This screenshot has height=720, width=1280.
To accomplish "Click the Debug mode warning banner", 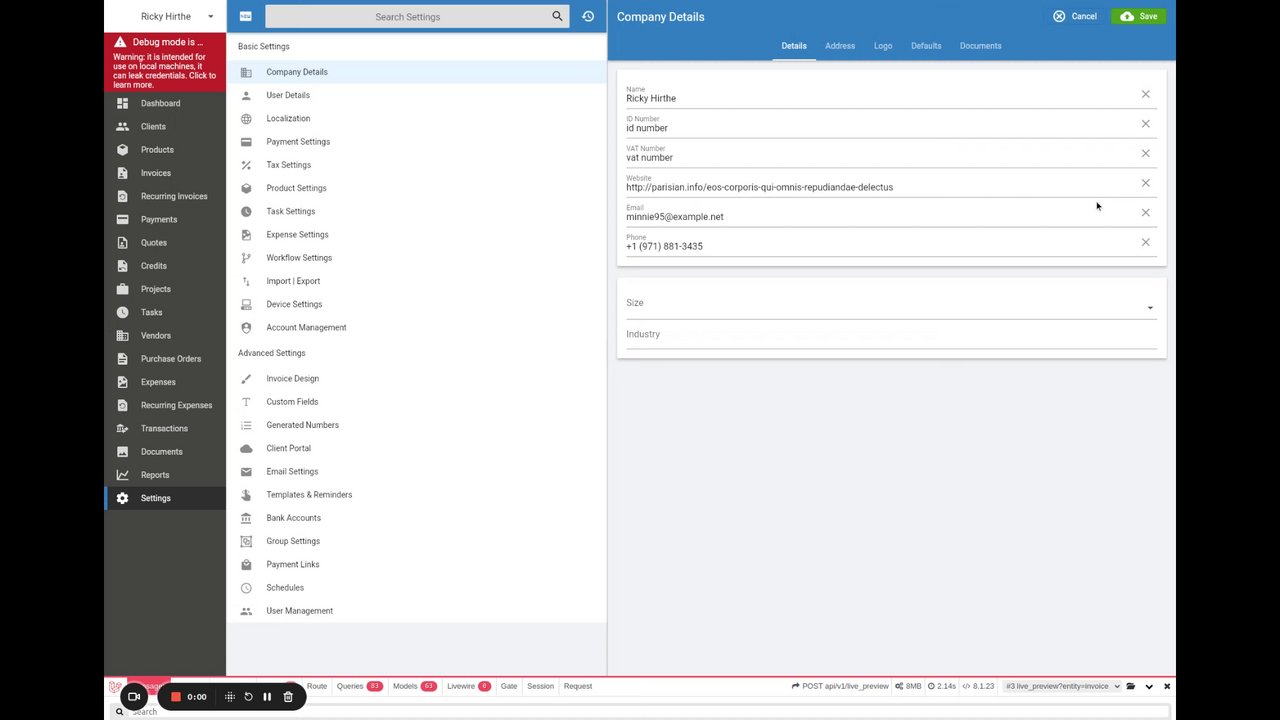I will coord(165,63).
